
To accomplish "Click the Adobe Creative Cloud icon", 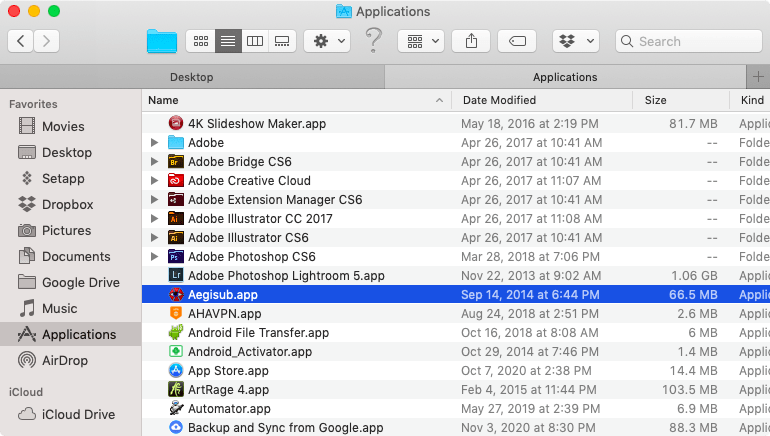I will click(176, 181).
